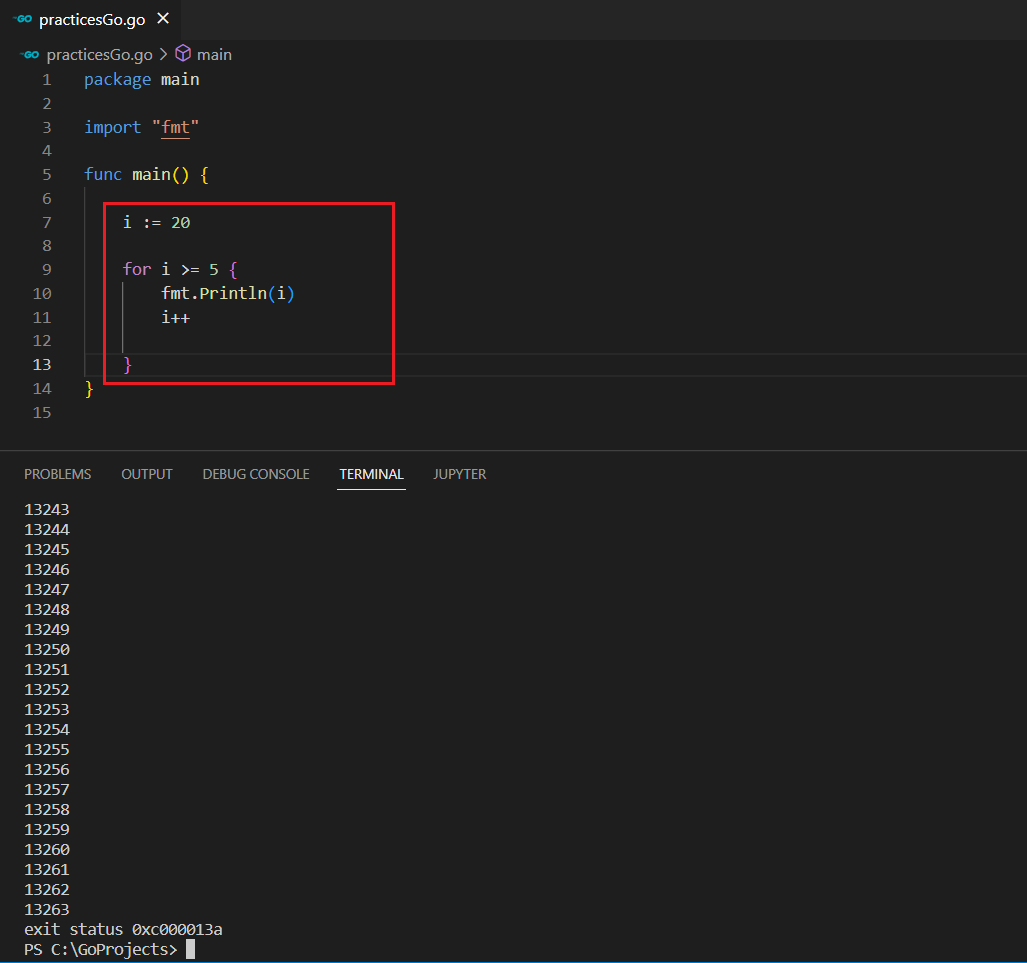The image size is (1027, 963).
Task: Select the TERMINAL panel tab
Action: pyautogui.click(x=371, y=474)
